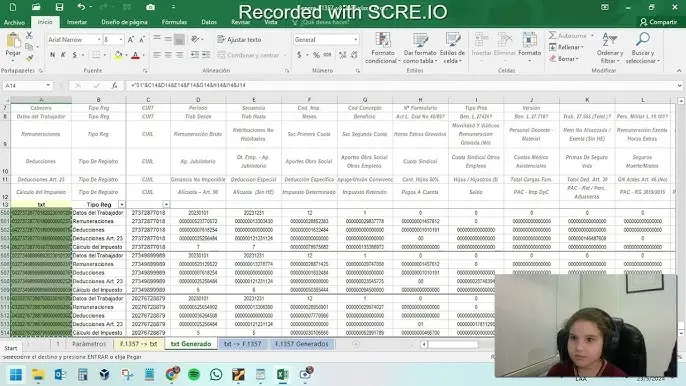This screenshot has width=686, height=386.
Task: Click the Compartir share button
Action: 658,22
